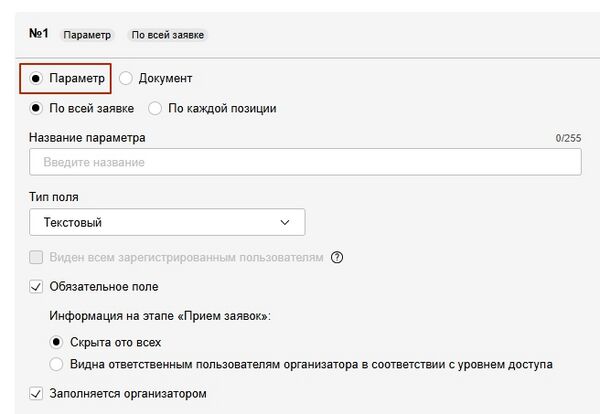Viewport: 600px width, 414px height.
Task: Click the "Обязательное поле" label text
Action: [x=103, y=287]
